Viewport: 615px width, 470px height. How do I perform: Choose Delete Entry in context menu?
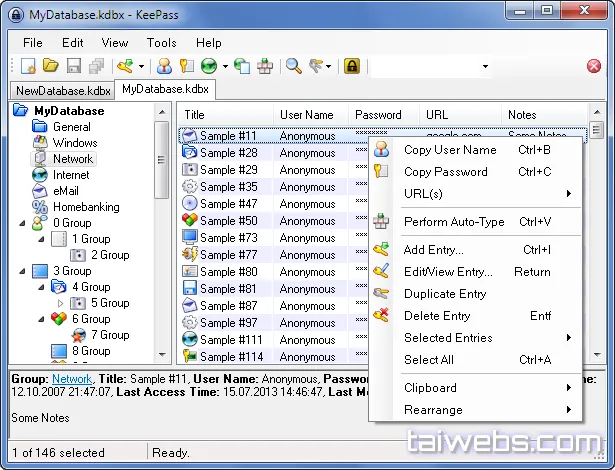(x=476, y=316)
